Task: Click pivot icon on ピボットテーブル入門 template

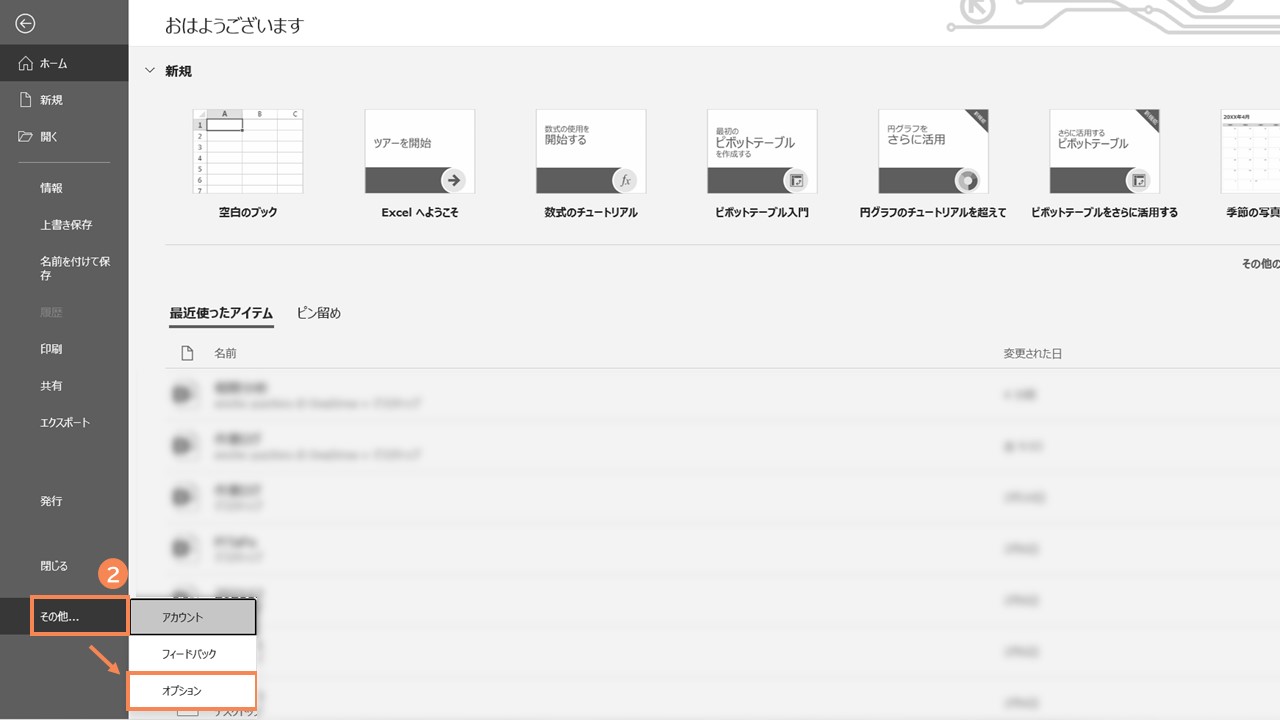Action: (x=796, y=181)
